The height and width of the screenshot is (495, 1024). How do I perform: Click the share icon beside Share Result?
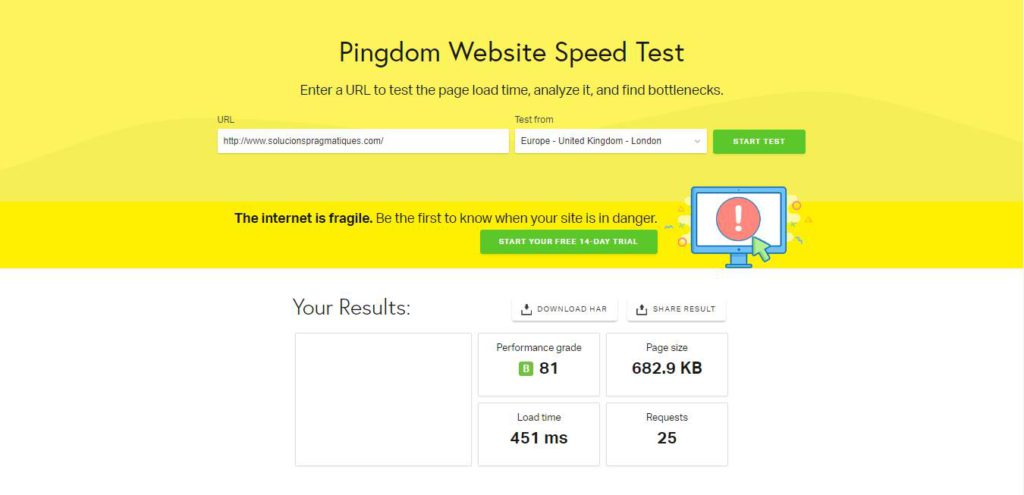coord(642,309)
